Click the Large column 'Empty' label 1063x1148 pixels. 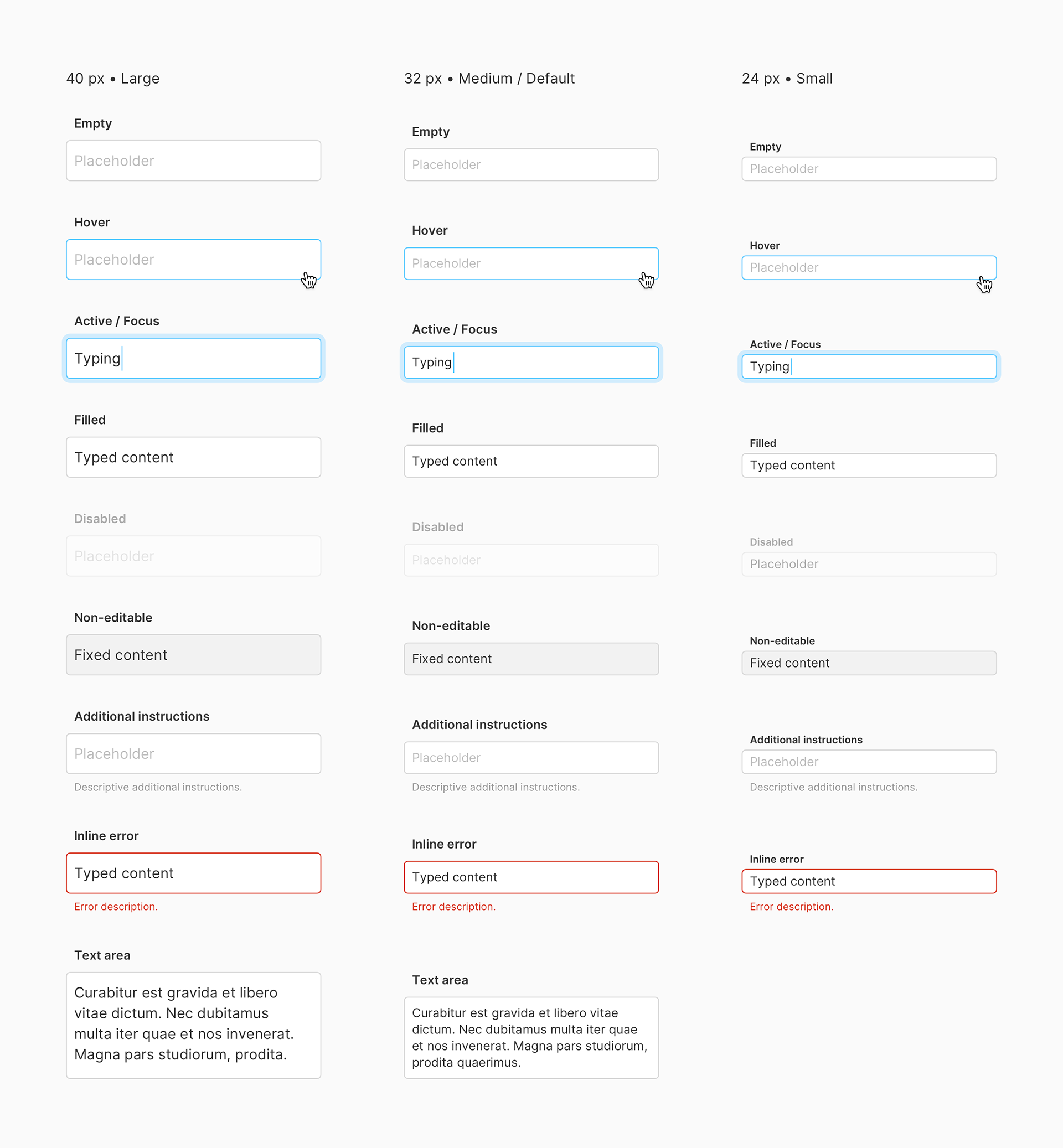pyautogui.click(x=93, y=123)
